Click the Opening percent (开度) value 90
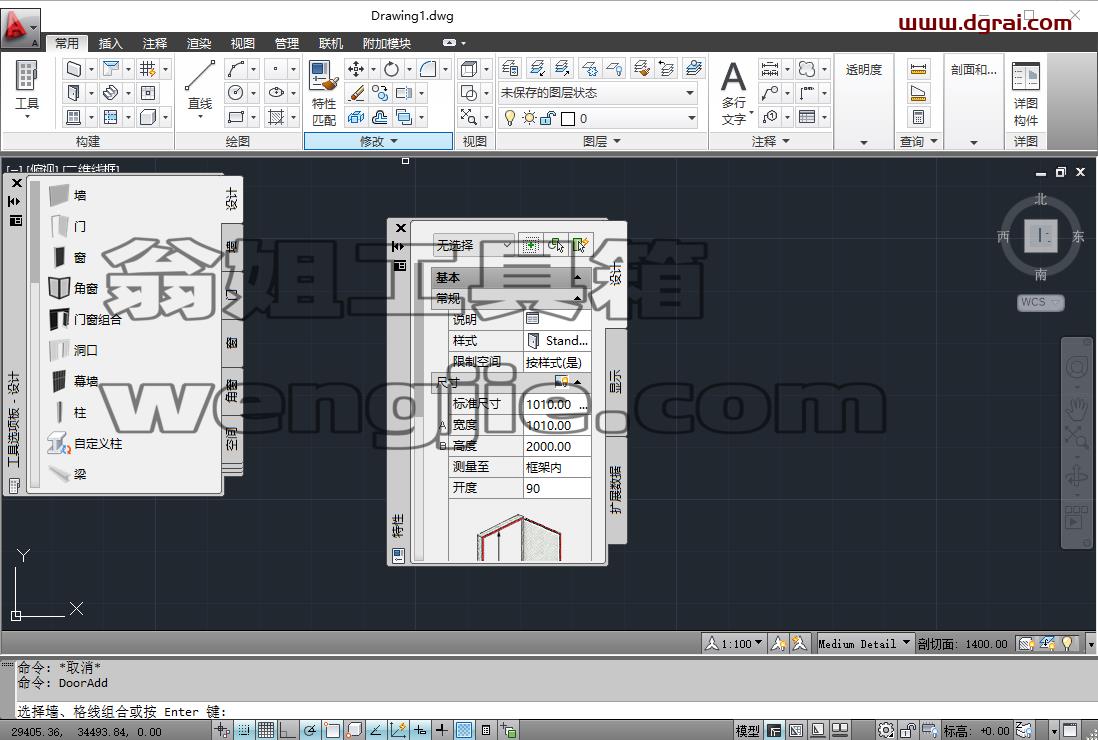The width and height of the screenshot is (1098, 740). tap(557, 488)
